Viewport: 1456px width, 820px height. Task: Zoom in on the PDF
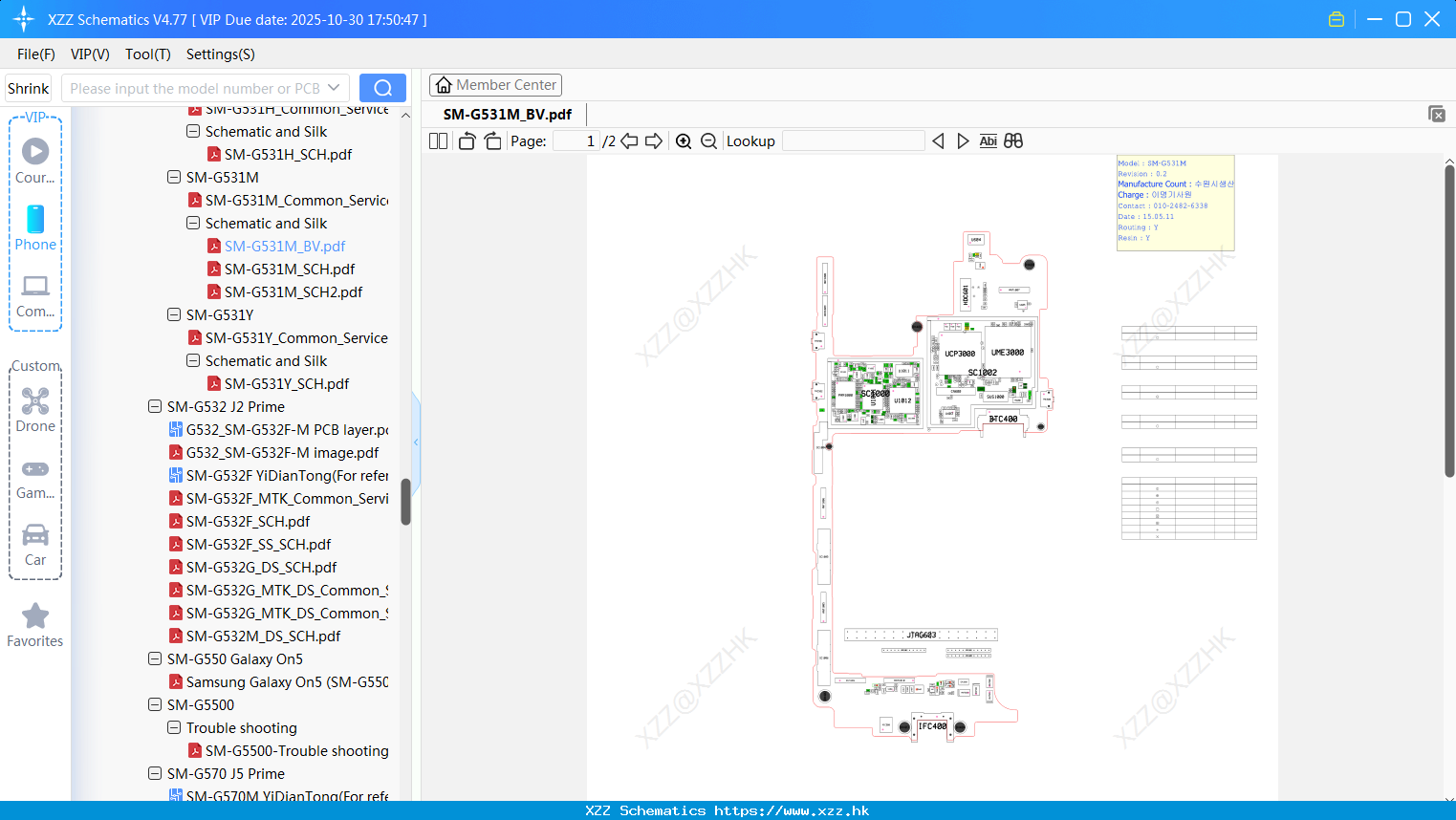point(684,141)
